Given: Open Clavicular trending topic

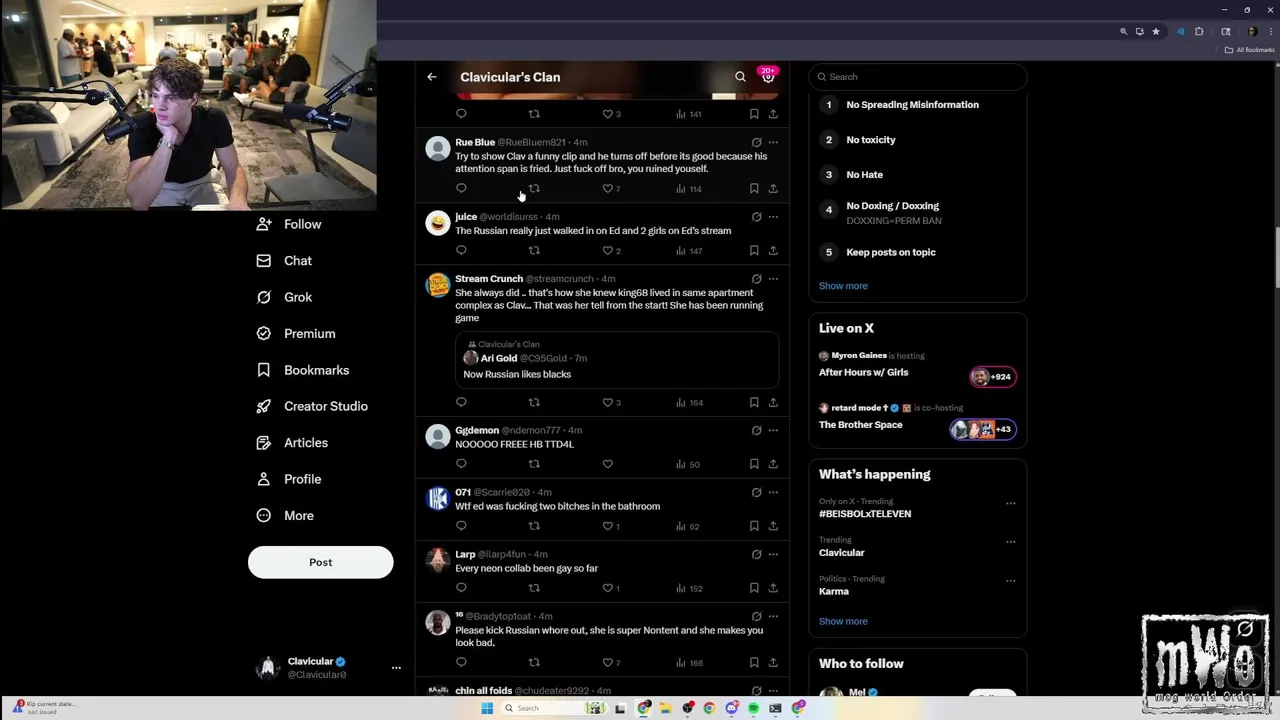Looking at the screenshot, I should coord(842,553).
